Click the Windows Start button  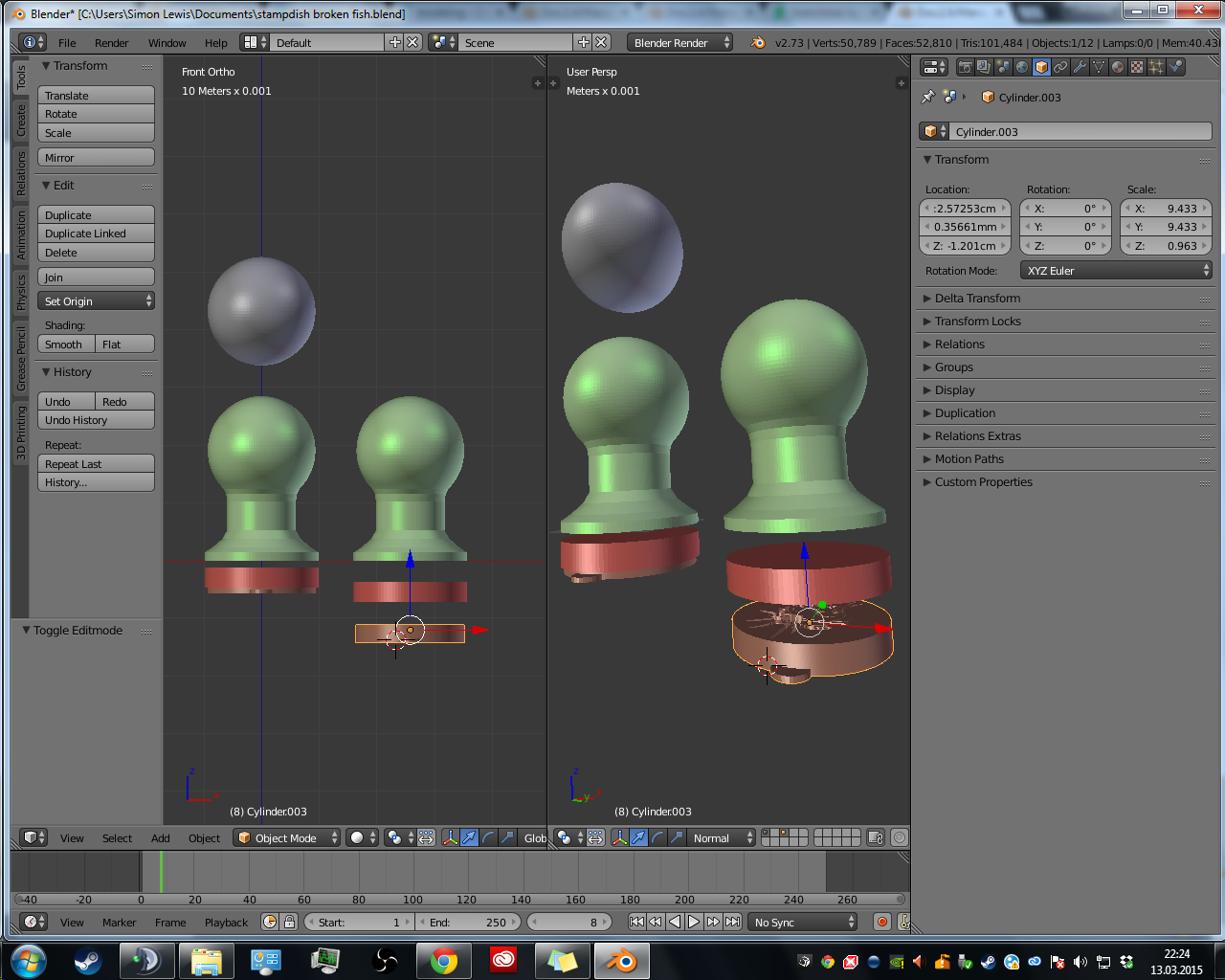[x=28, y=961]
